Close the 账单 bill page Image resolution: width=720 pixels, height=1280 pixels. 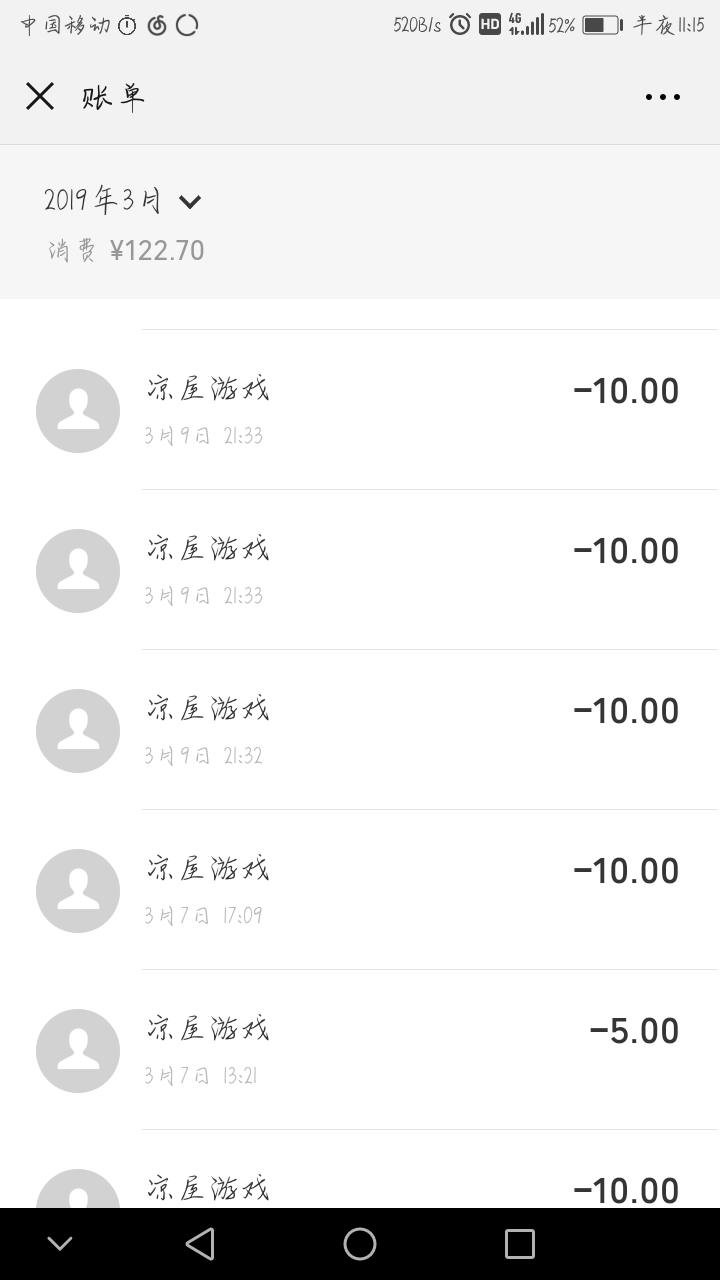coord(40,97)
